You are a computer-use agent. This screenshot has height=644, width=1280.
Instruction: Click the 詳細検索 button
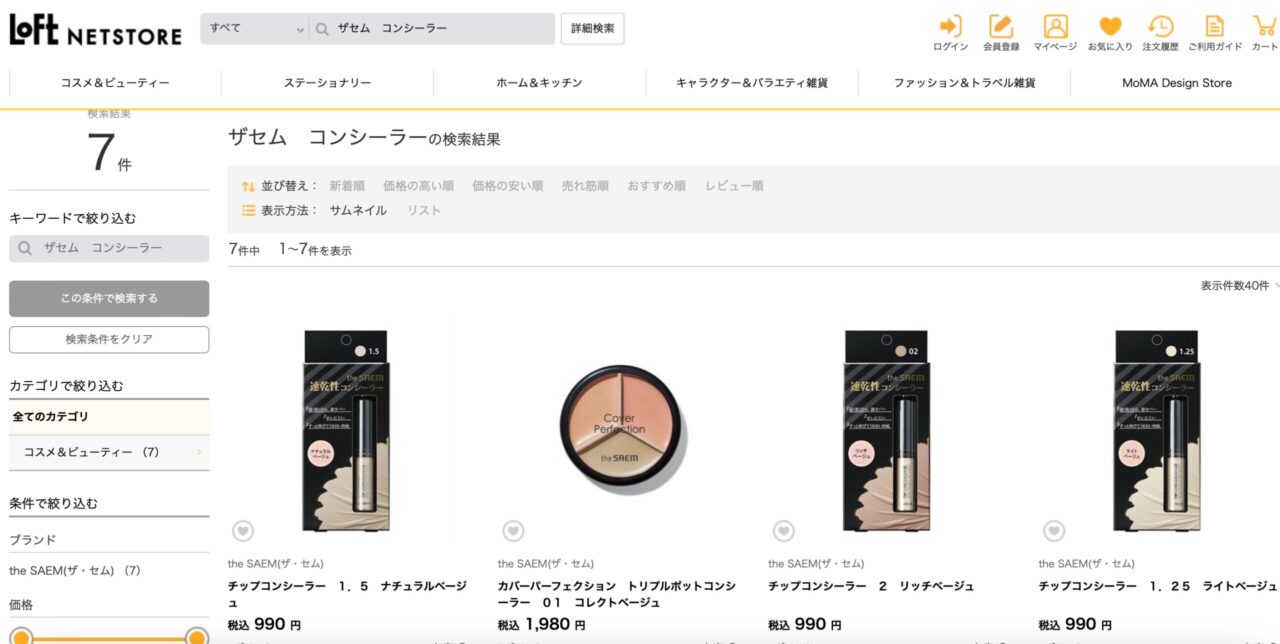coord(592,29)
